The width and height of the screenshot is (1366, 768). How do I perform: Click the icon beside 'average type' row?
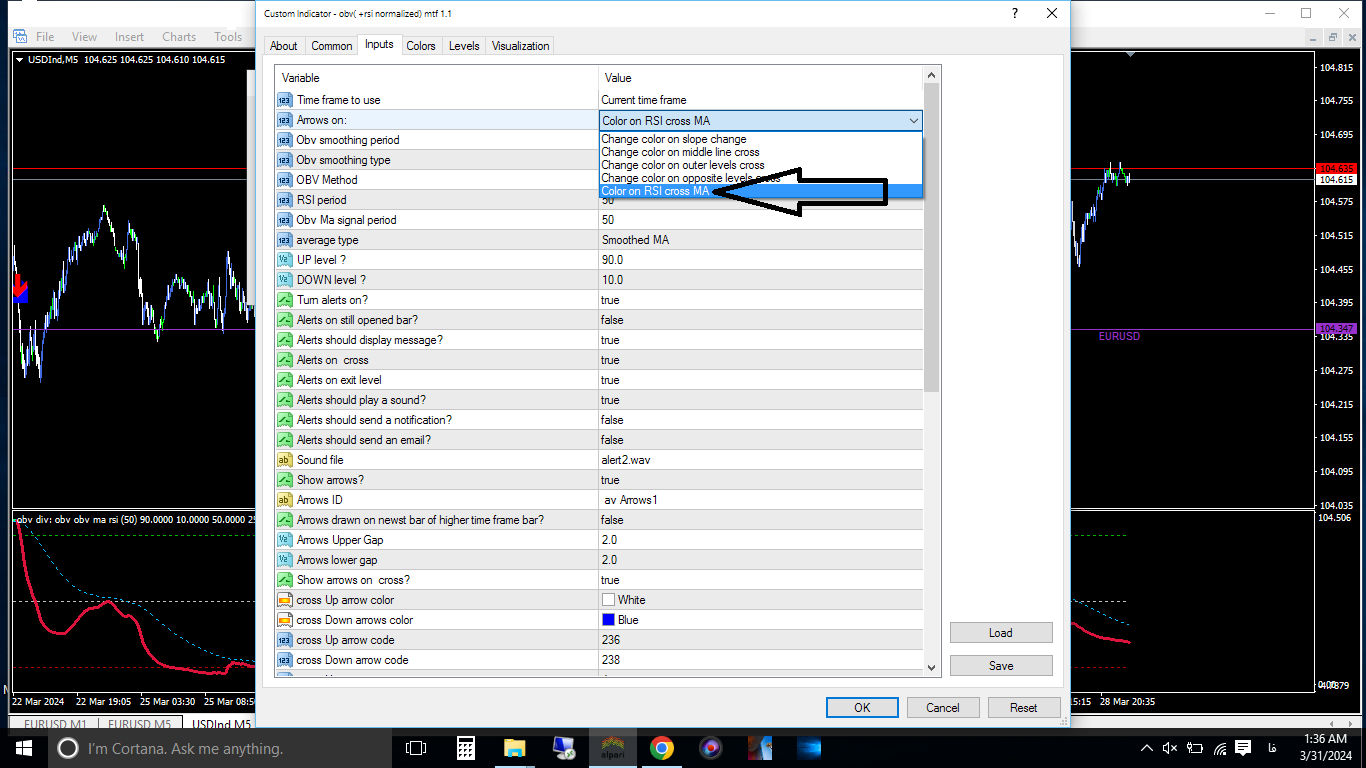click(x=284, y=240)
